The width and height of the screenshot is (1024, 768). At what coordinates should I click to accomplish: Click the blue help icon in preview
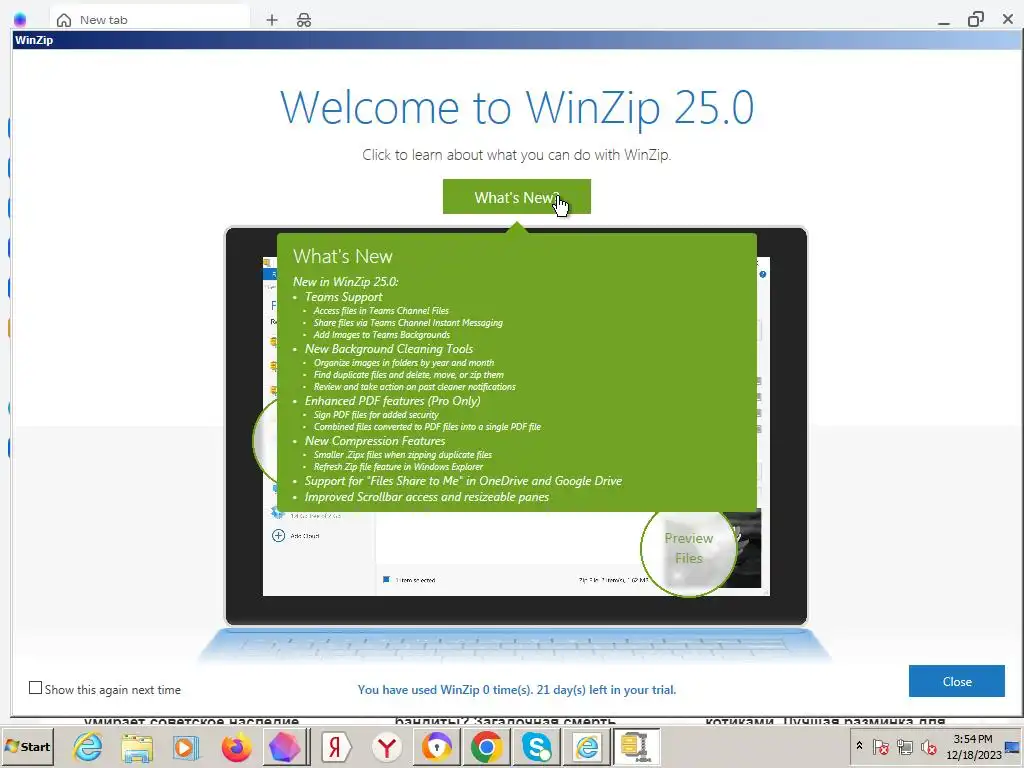[x=763, y=274]
